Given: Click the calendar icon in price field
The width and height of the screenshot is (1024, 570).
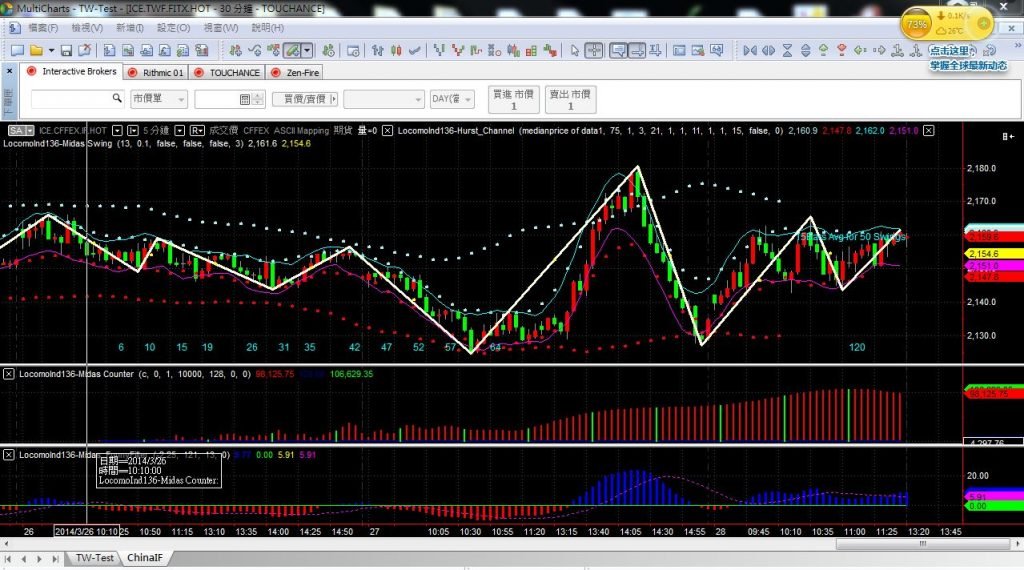Looking at the screenshot, I should coord(244,99).
